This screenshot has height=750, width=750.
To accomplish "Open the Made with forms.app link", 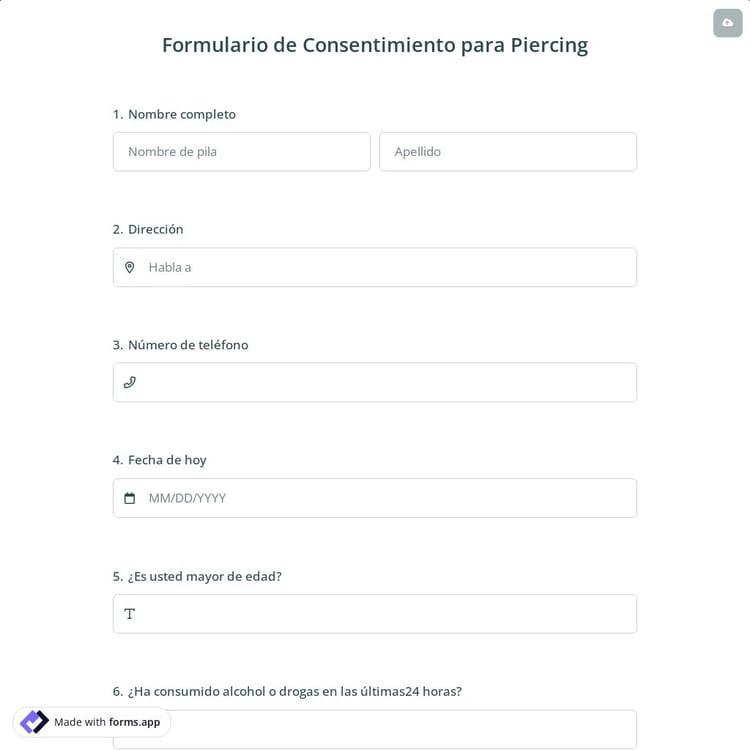I will [107, 722].
